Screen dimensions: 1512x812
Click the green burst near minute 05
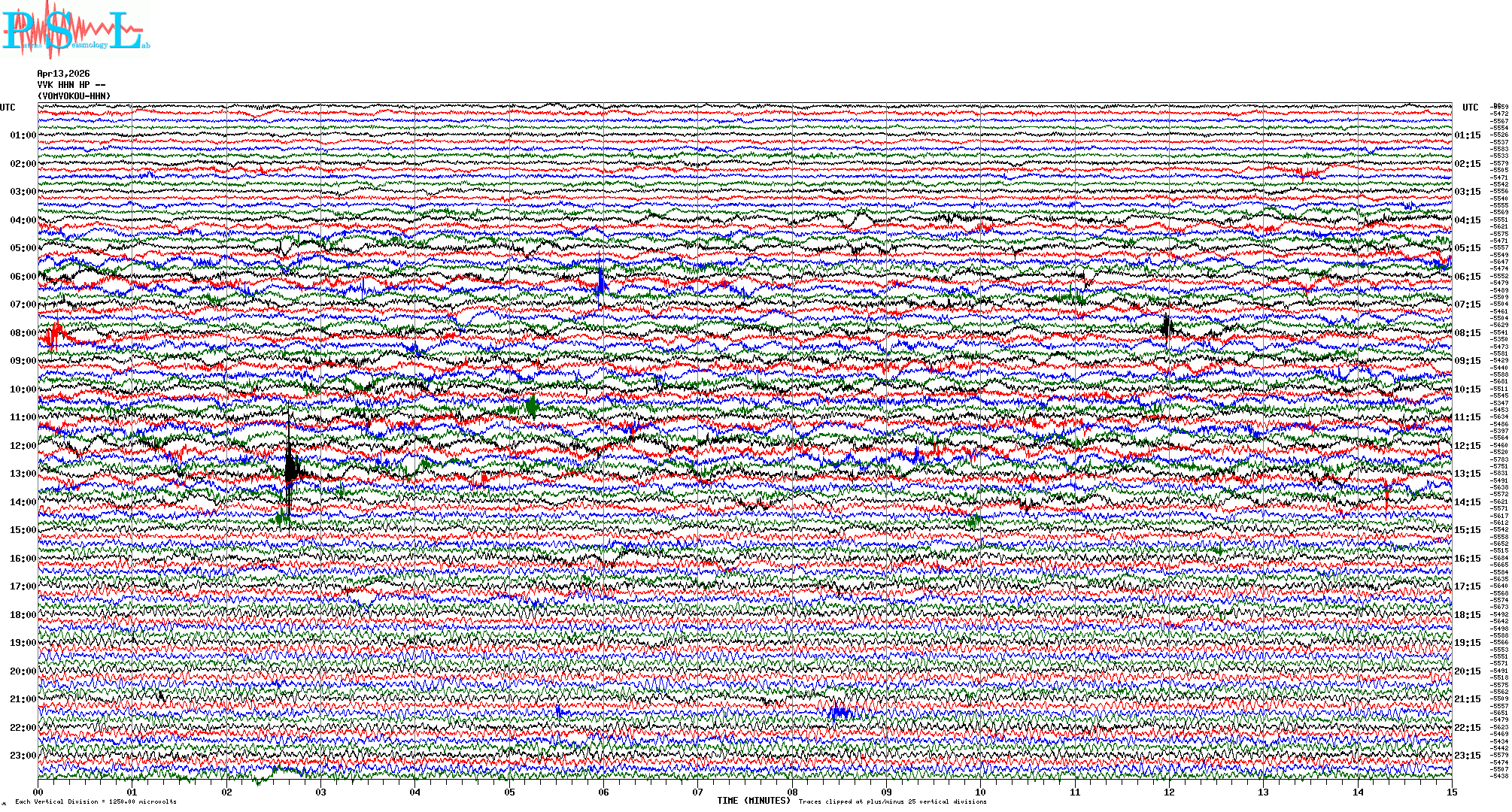coord(531,407)
